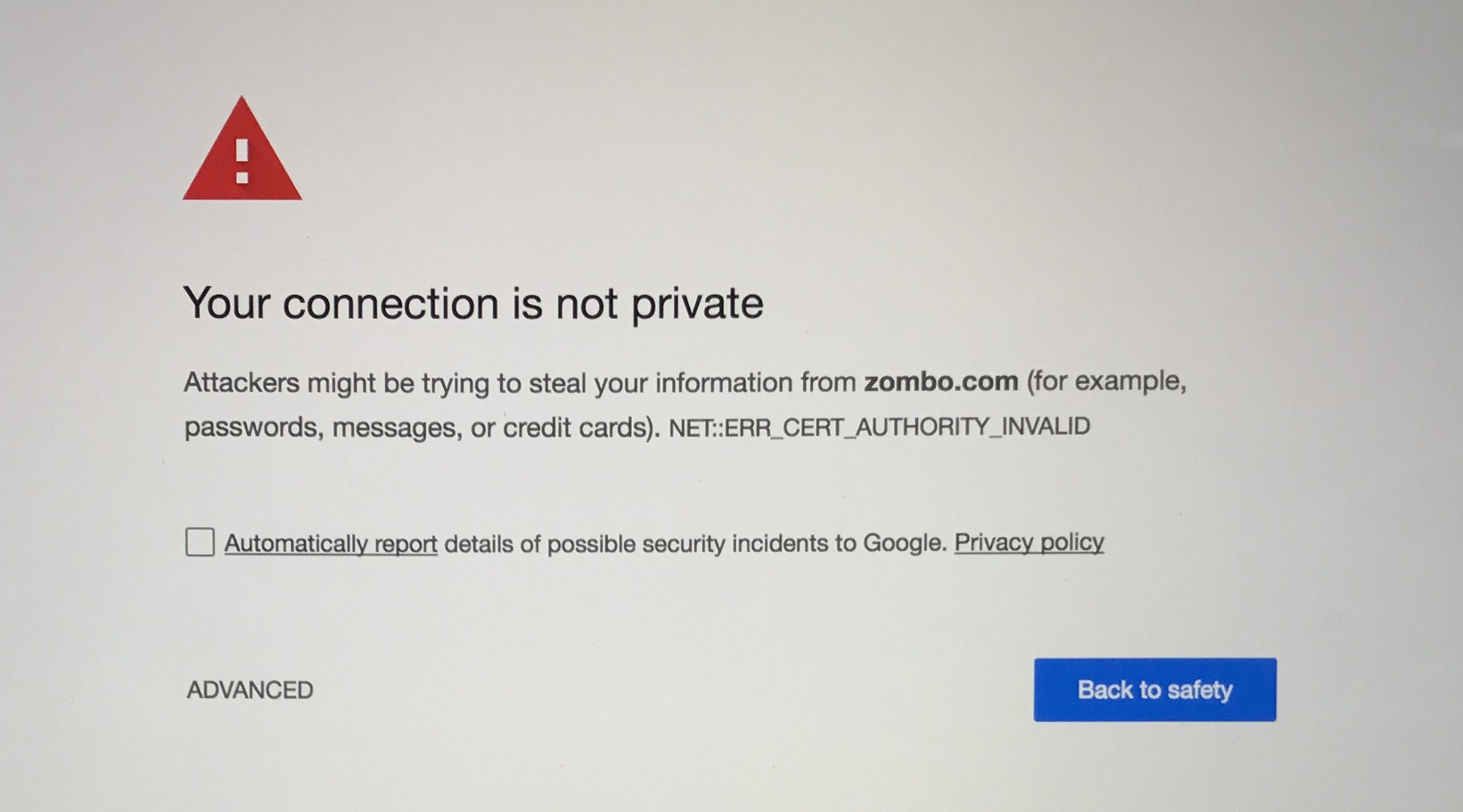The height and width of the screenshot is (812, 1463).
Task: Enable automatic reporting of security incidents
Action: coord(201,542)
